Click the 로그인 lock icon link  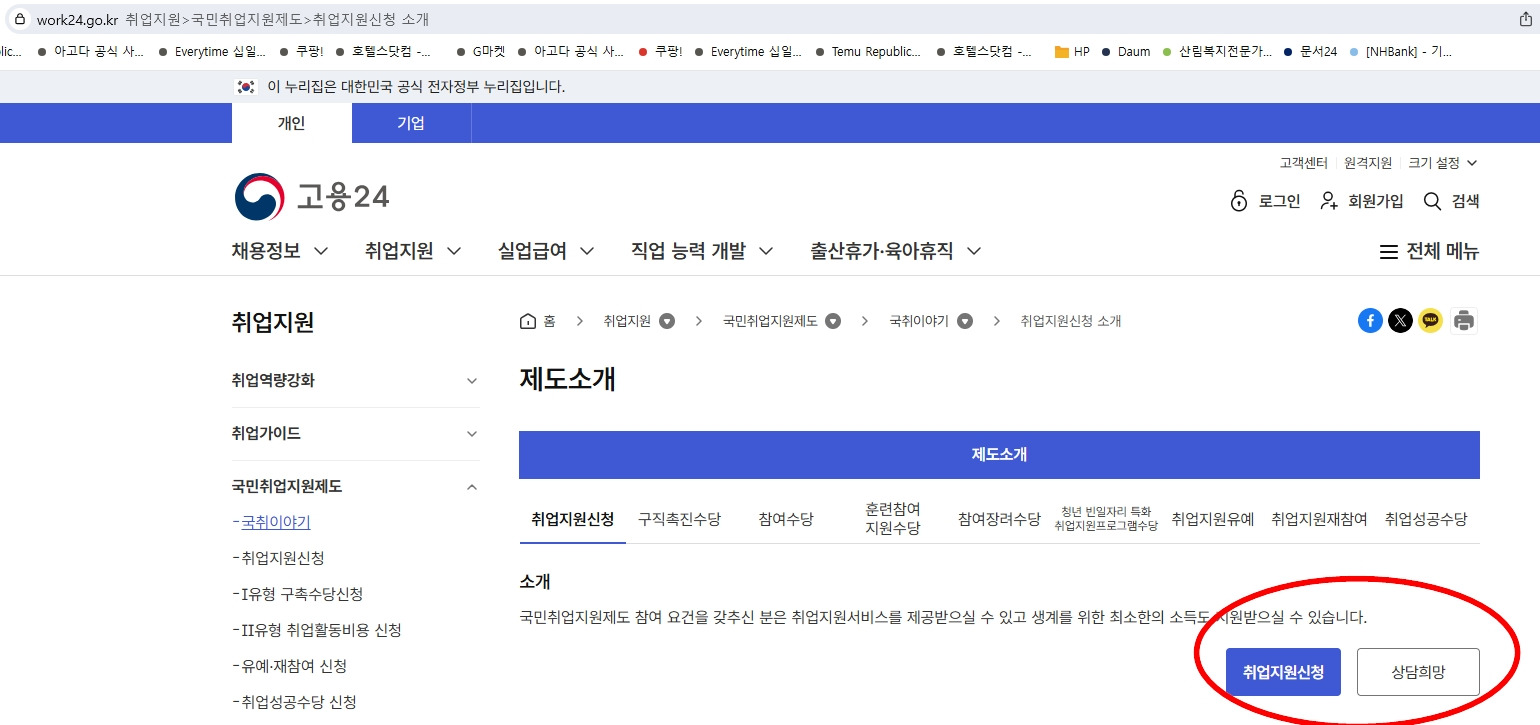tap(1265, 201)
